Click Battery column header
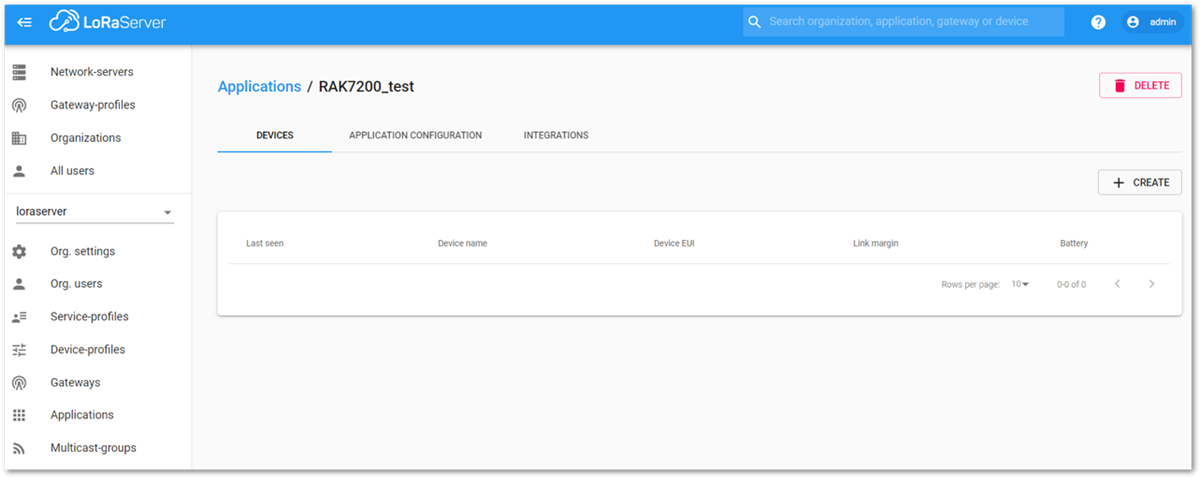The height and width of the screenshot is (478, 1200). [1074, 244]
